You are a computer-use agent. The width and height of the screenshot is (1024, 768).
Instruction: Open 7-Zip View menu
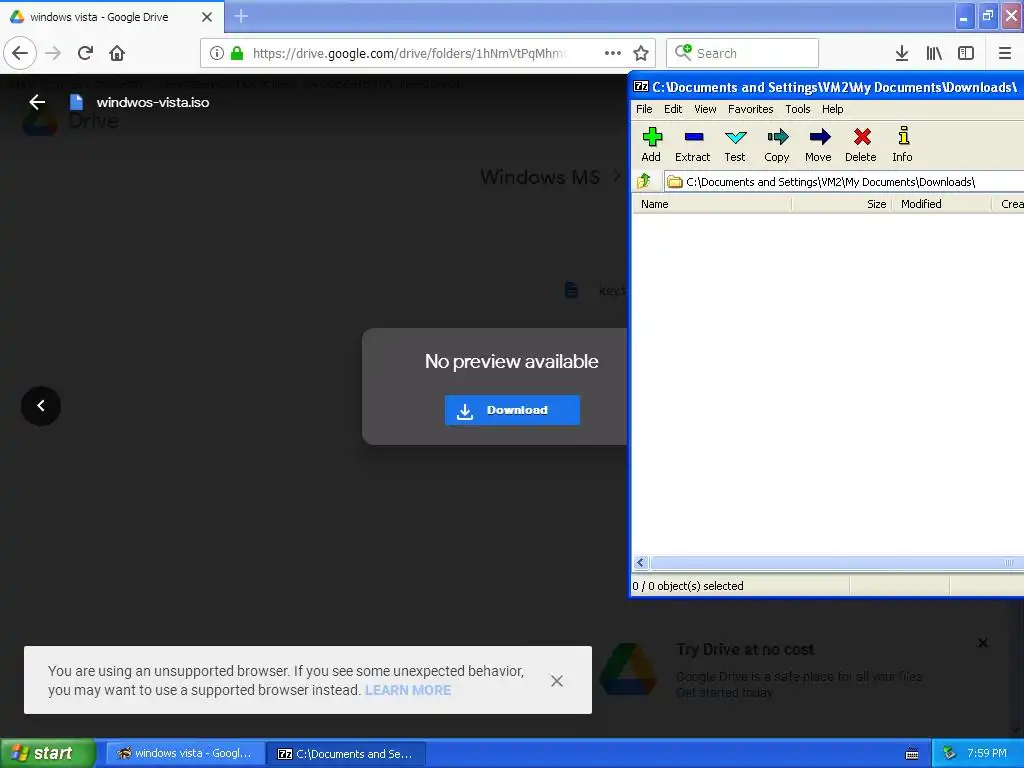(705, 109)
